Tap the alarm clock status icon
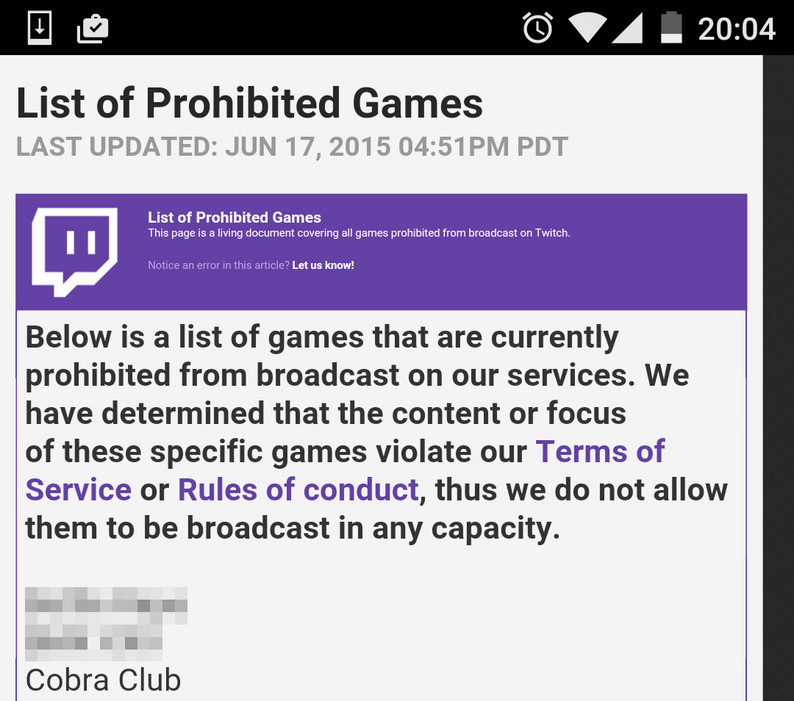The image size is (794, 701). (538, 28)
